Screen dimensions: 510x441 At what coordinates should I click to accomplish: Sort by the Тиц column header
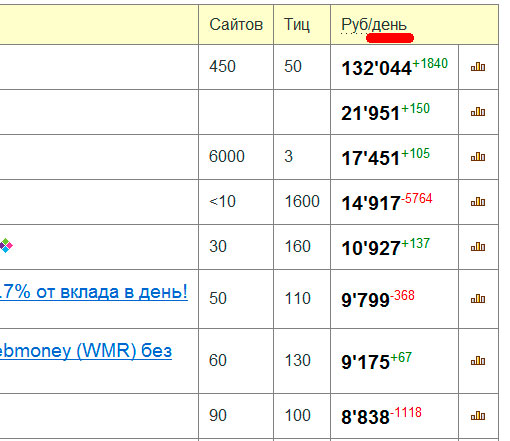(297, 25)
